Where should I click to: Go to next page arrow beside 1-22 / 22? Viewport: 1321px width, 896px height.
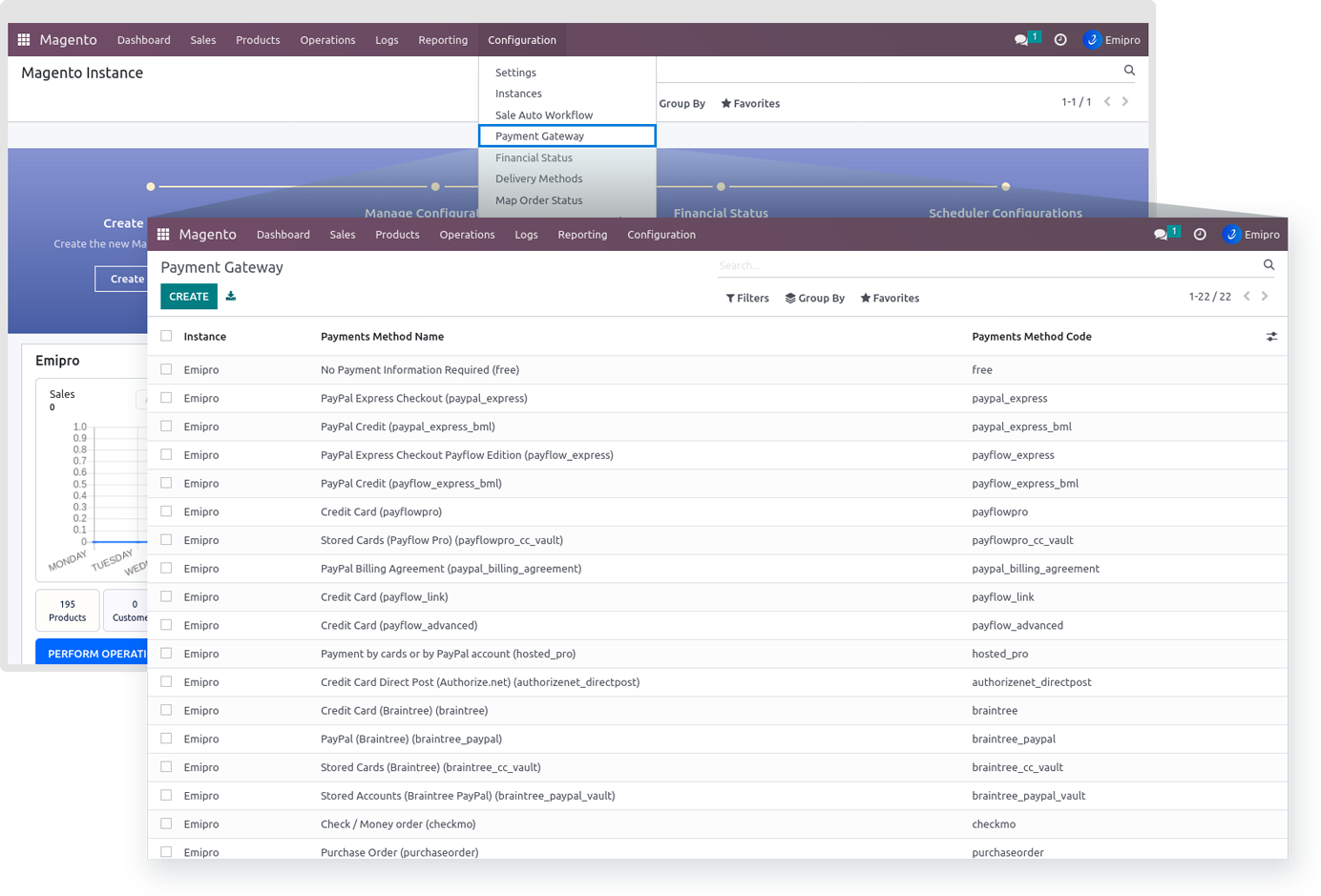pyautogui.click(x=1265, y=297)
